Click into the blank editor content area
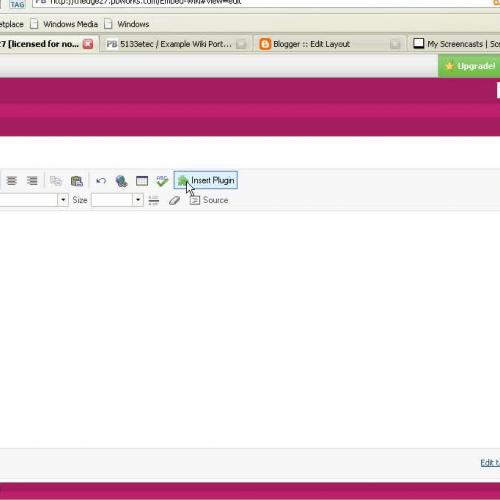Viewport: 500px width, 500px height. coord(250,328)
